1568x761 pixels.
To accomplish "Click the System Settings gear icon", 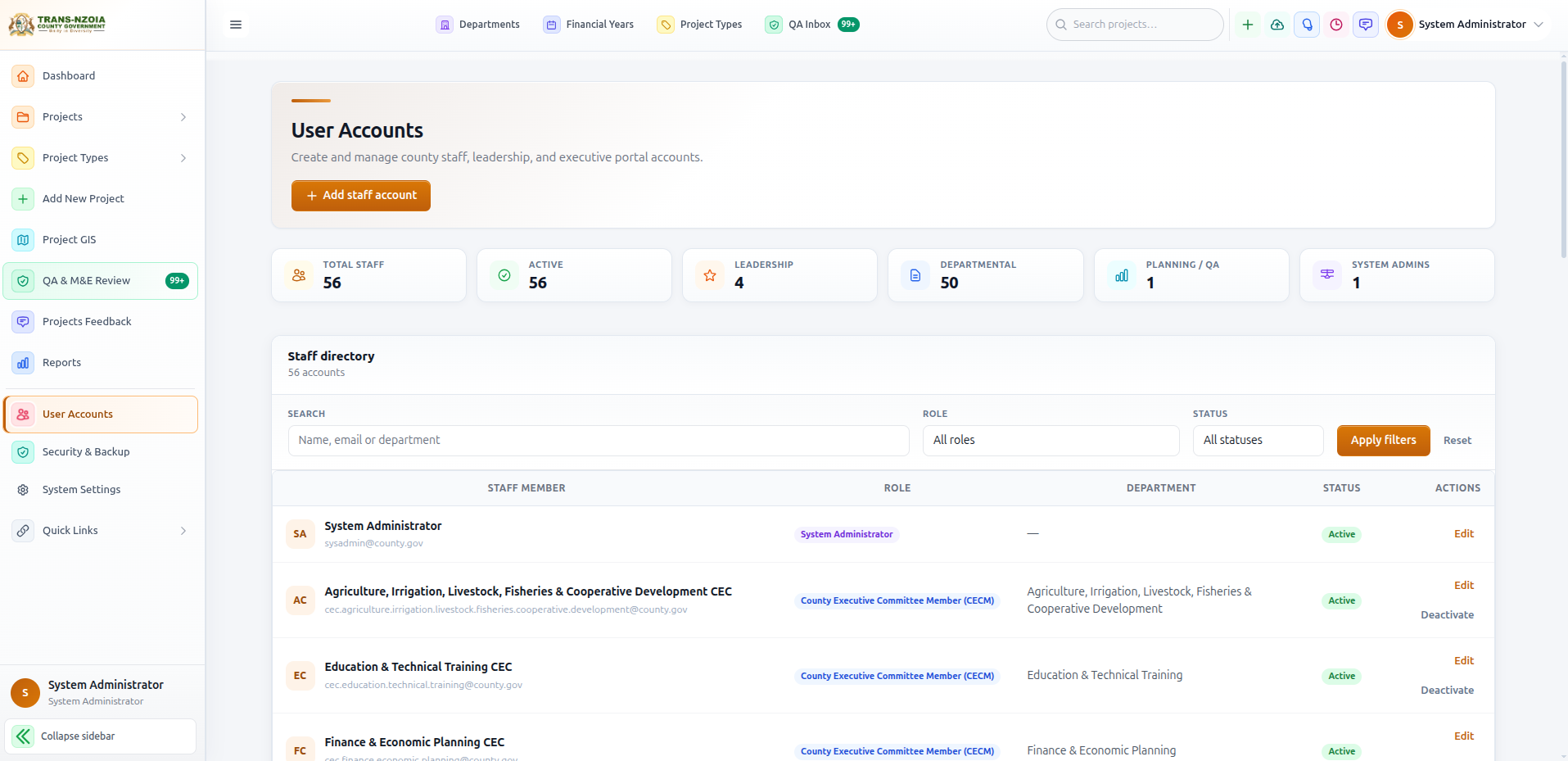I will (23, 490).
